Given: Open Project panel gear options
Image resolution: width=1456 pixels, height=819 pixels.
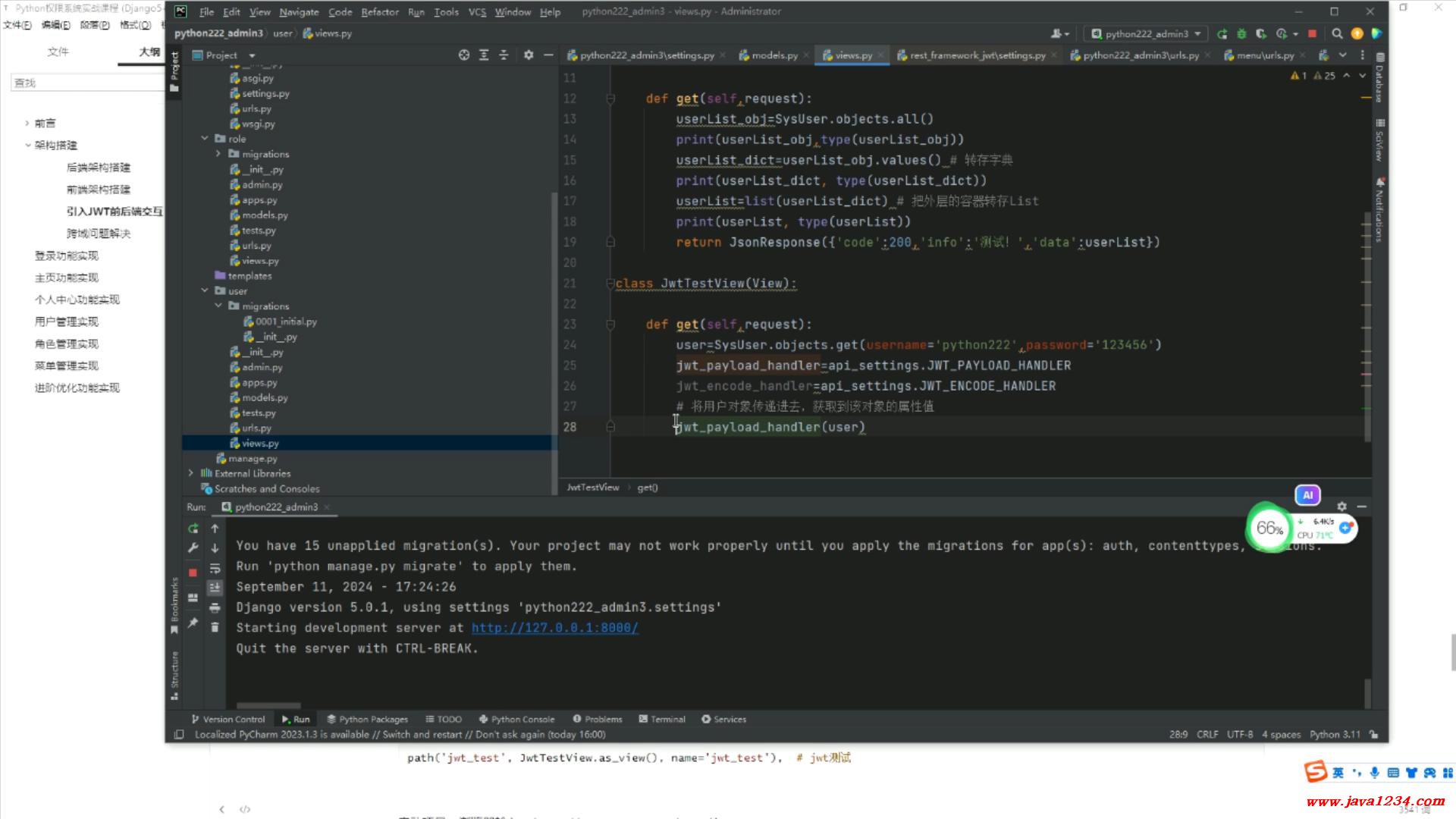Looking at the screenshot, I should [x=529, y=55].
